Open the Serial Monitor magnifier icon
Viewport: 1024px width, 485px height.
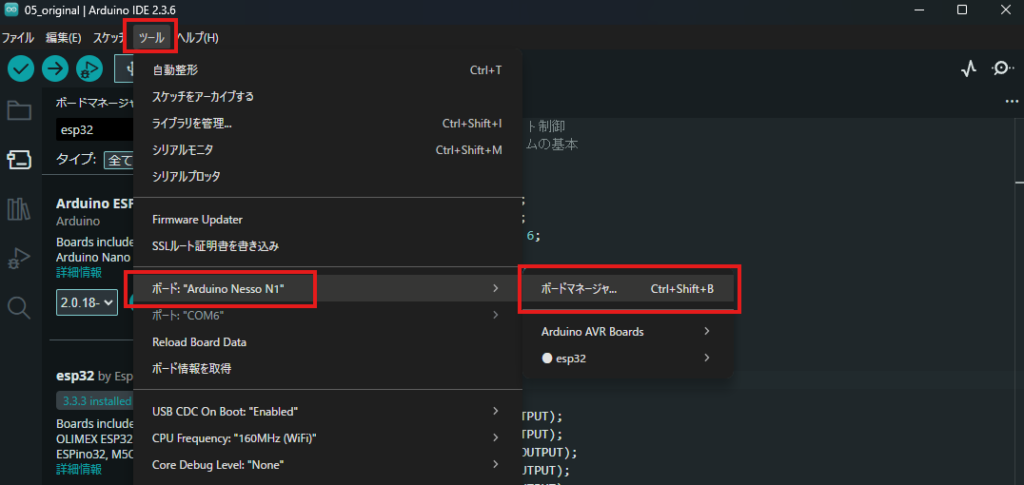[1001, 68]
